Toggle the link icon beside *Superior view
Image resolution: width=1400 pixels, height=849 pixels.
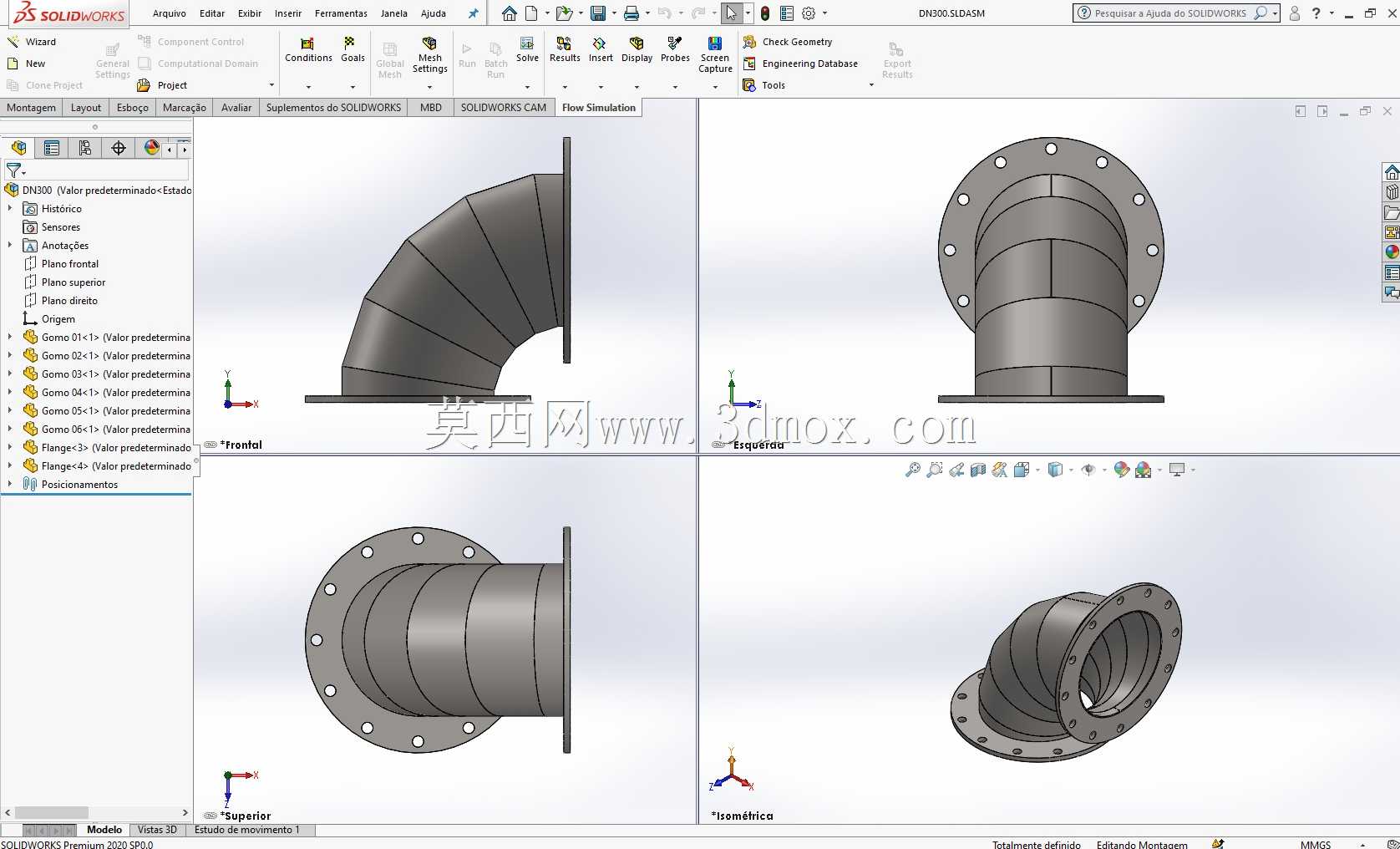click(211, 816)
